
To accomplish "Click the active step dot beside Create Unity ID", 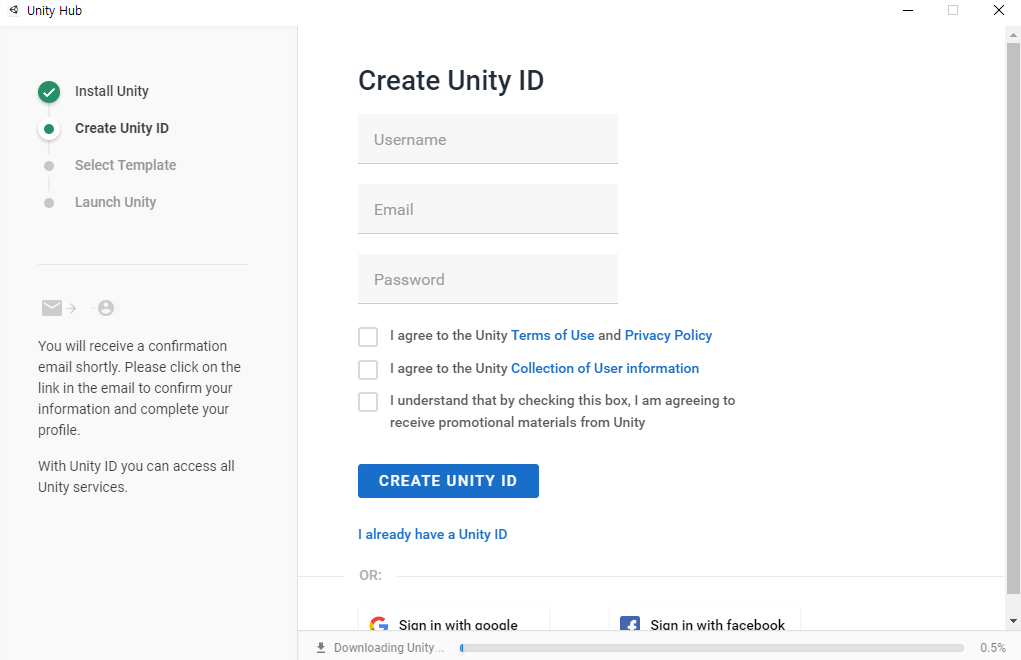I will pos(49,129).
